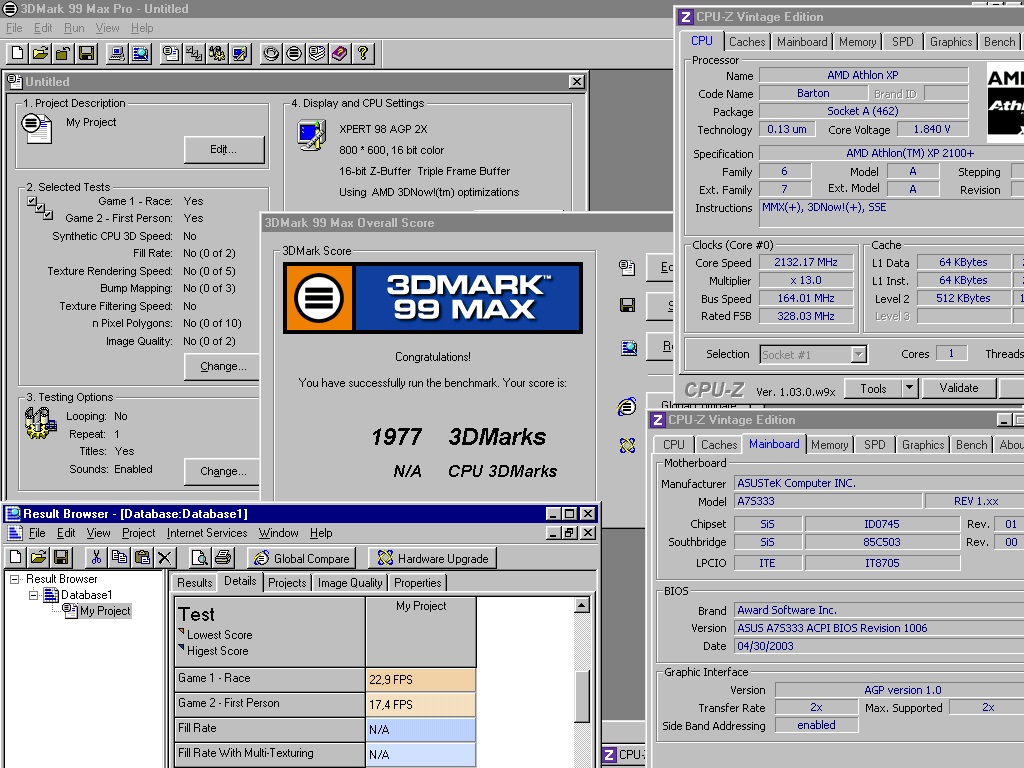The image size is (1024, 768).
Task: Select Database1 in the result tree
Action: (86, 595)
